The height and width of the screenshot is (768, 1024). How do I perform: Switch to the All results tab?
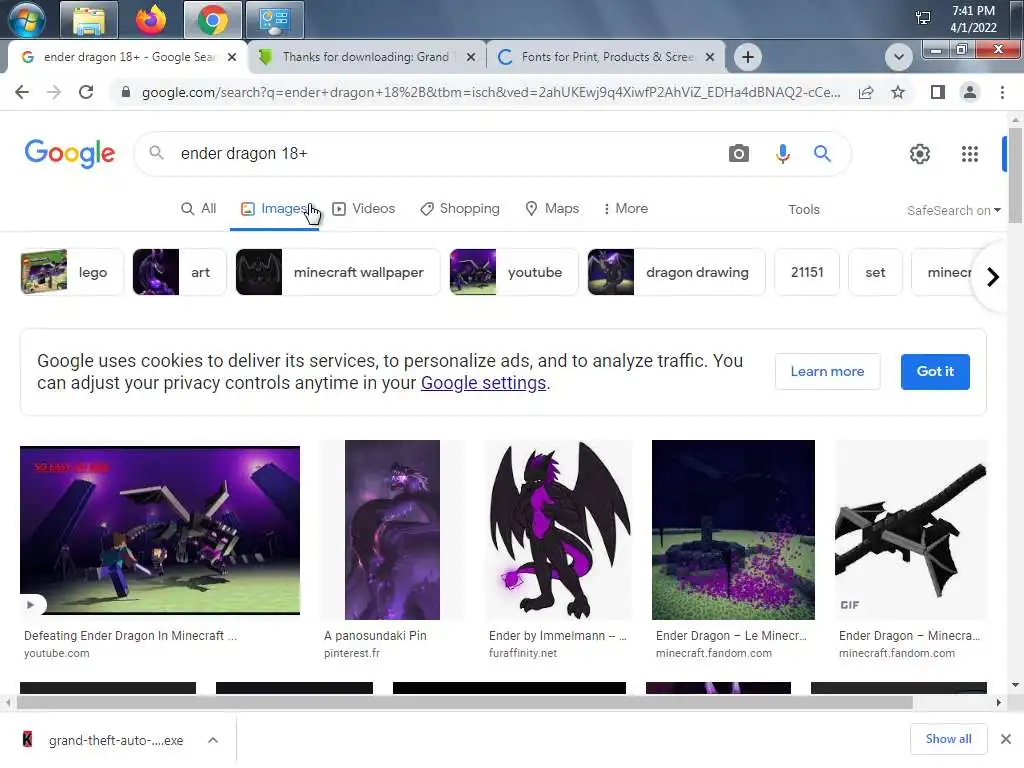(x=199, y=208)
